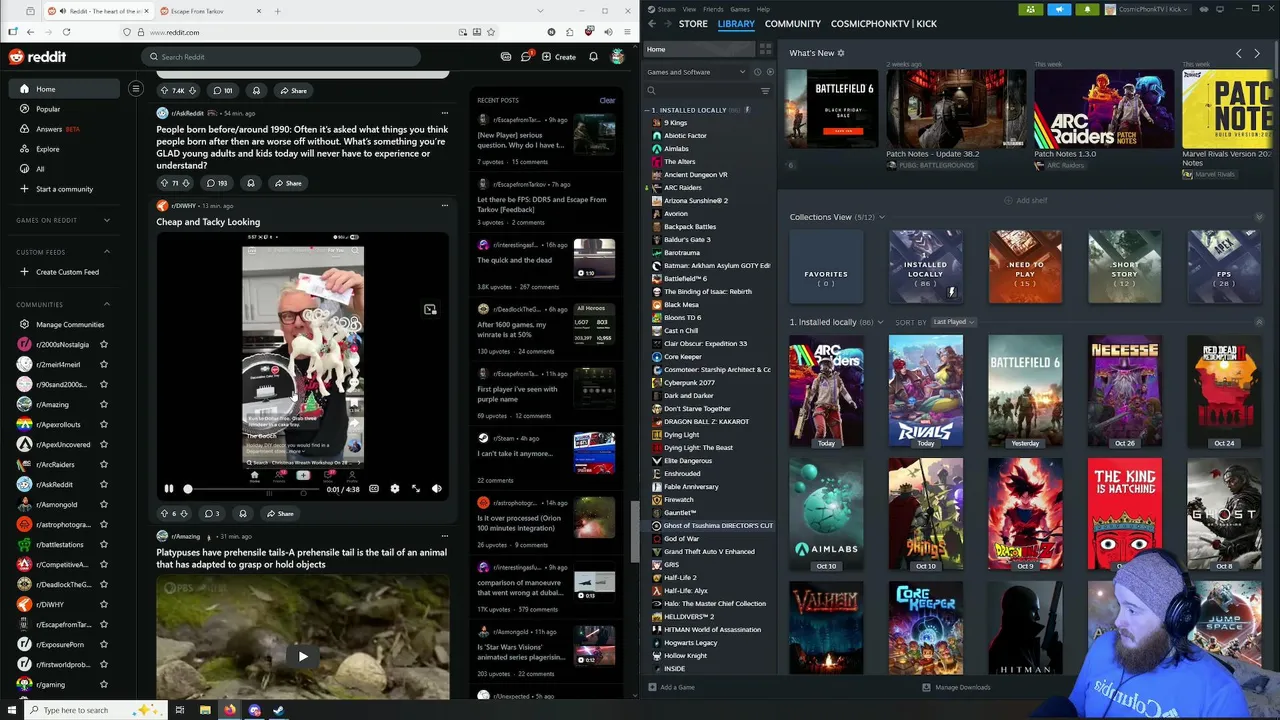Seek the DIWHY video progress bar
The image size is (1280, 720).
pyautogui.click(x=252, y=489)
